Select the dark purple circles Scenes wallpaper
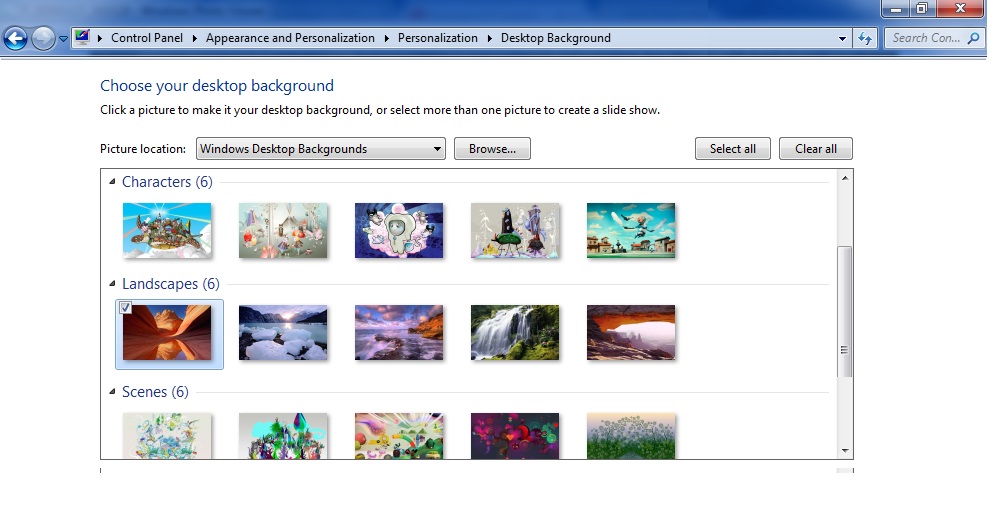This screenshot has height=510, width=992. coord(515,436)
